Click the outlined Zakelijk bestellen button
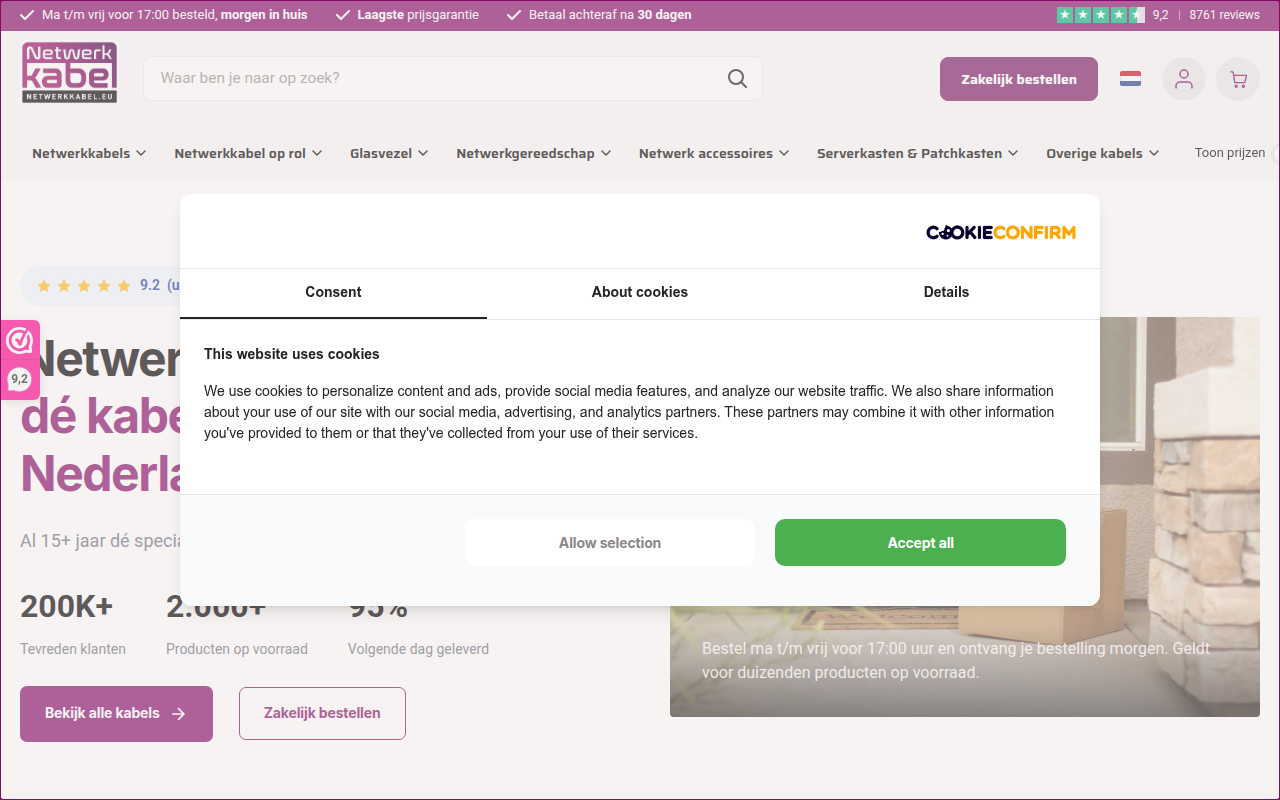The image size is (1280, 800). (x=322, y=714)
